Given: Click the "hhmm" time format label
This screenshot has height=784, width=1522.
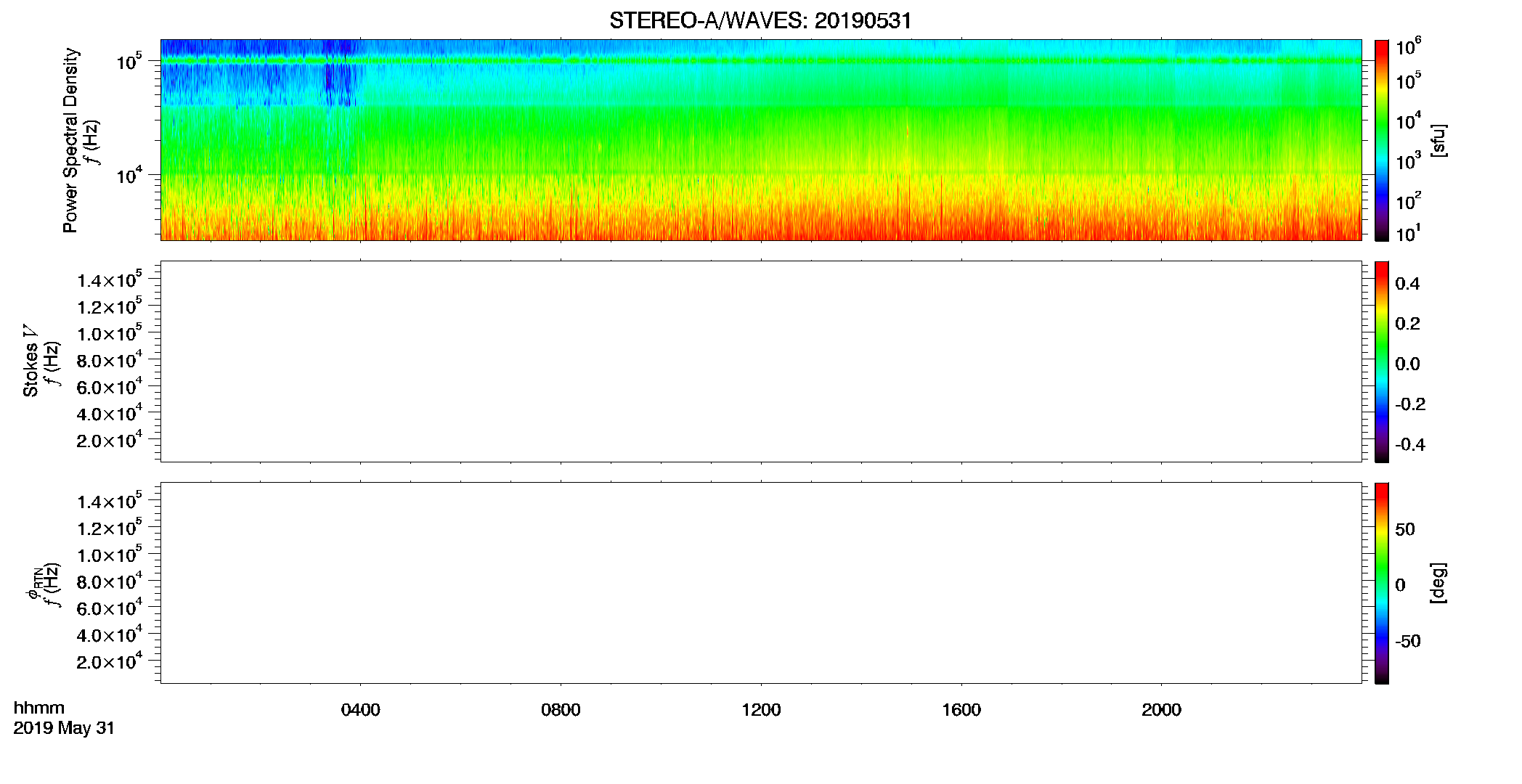Looking at the screenshot, I should click(39, 708).
